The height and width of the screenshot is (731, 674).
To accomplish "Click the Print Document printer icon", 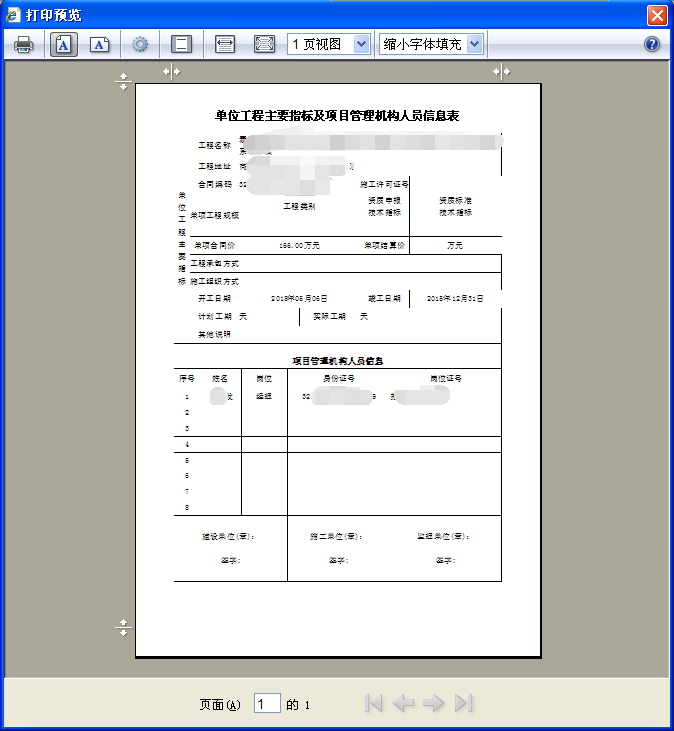I will pyautogui.click(x=24, y=44).
